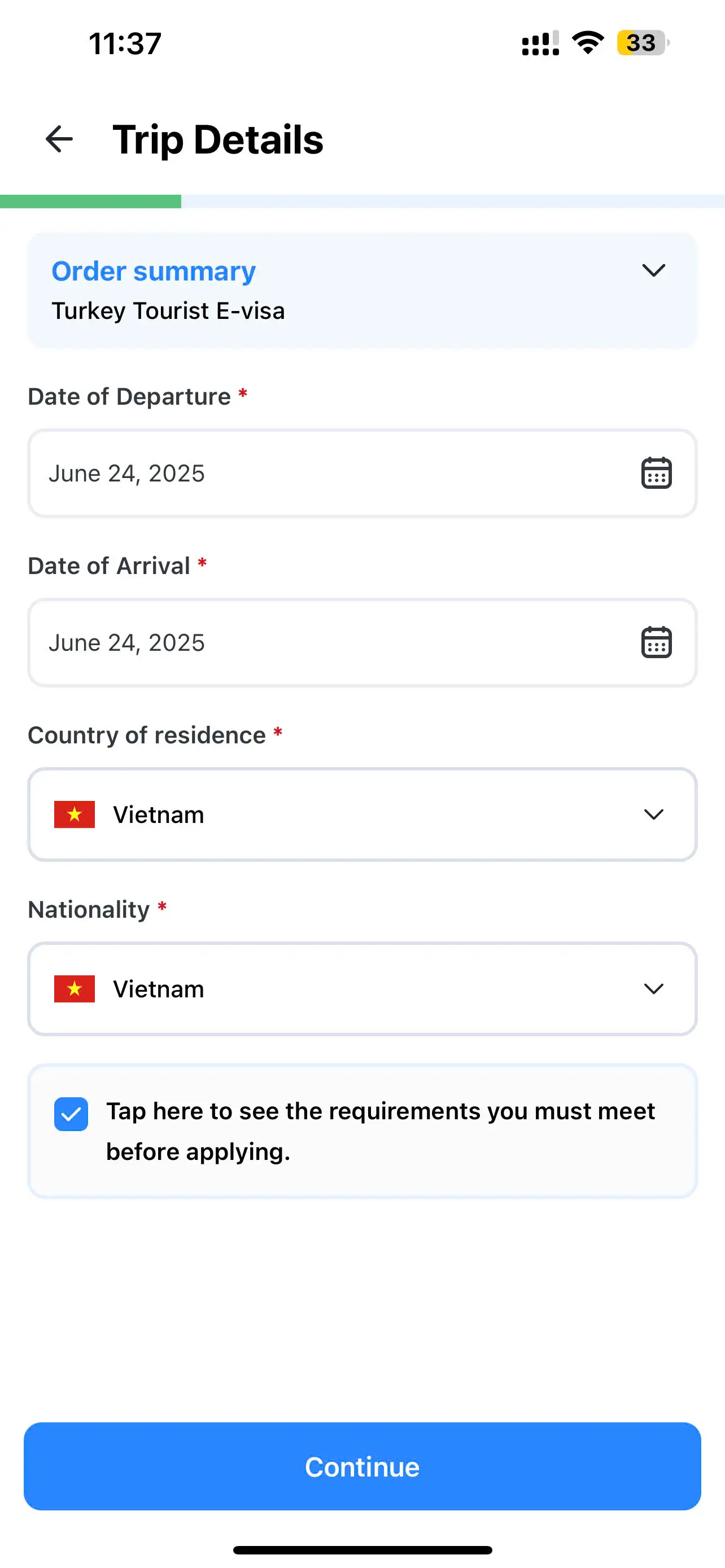This screenshot has width=725, height=1568.
Task: Tap the back arrow icon
Action: coord(59,139)
